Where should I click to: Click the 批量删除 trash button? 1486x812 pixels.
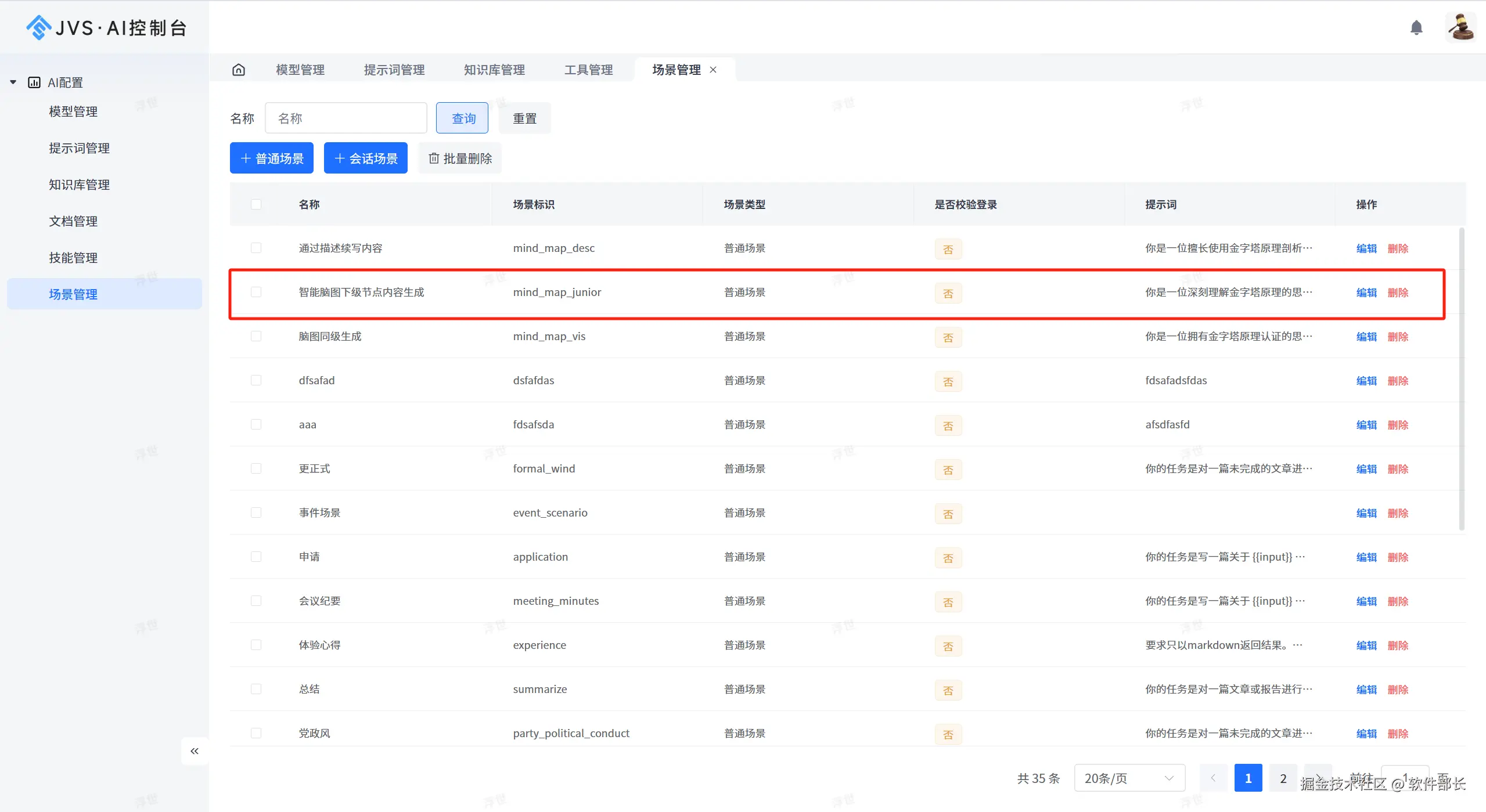460,158
